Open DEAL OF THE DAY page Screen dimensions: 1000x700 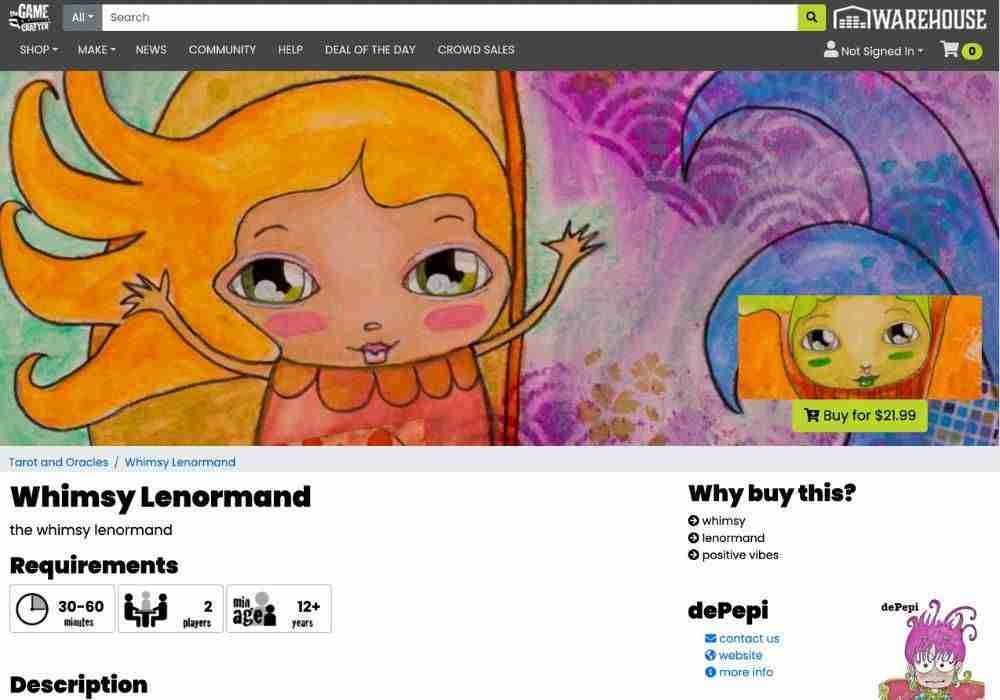pos(370,50)
